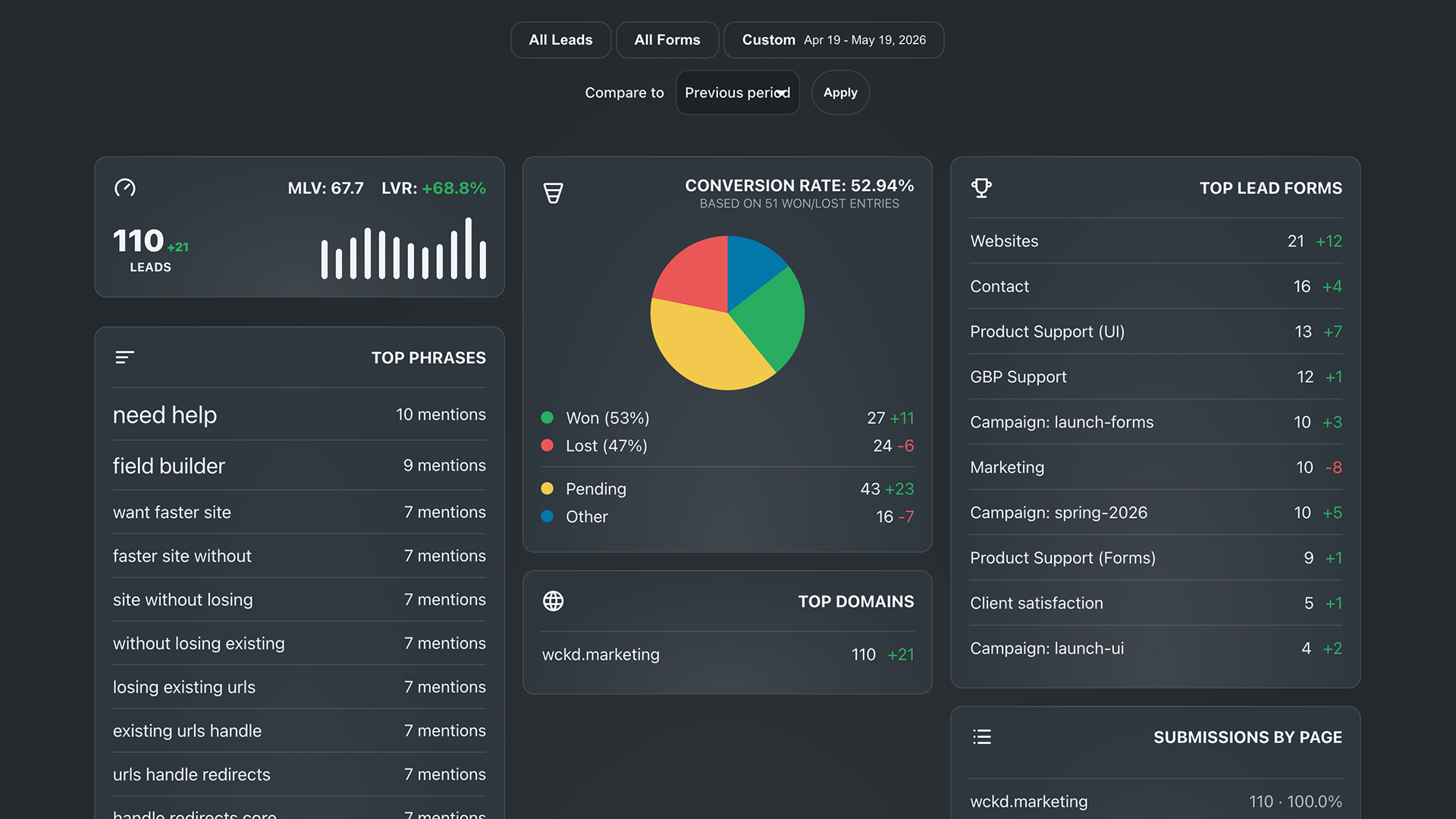Screen dimensions: 1456x819
Task: Select the Campaign: launch-ui row
Action: (x=1156, y=648)
